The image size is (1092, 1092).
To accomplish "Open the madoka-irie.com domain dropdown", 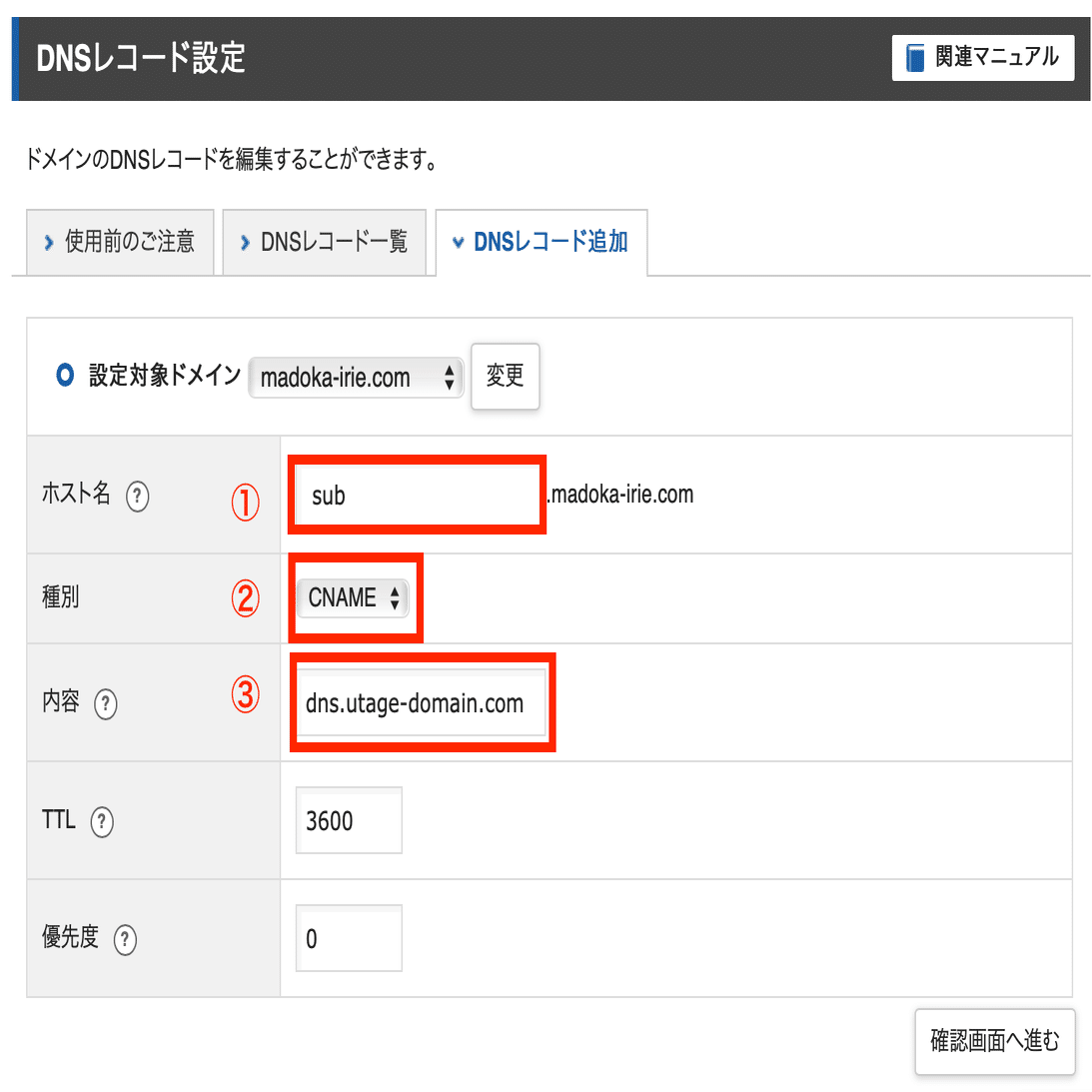I will [x=356, y=378].
